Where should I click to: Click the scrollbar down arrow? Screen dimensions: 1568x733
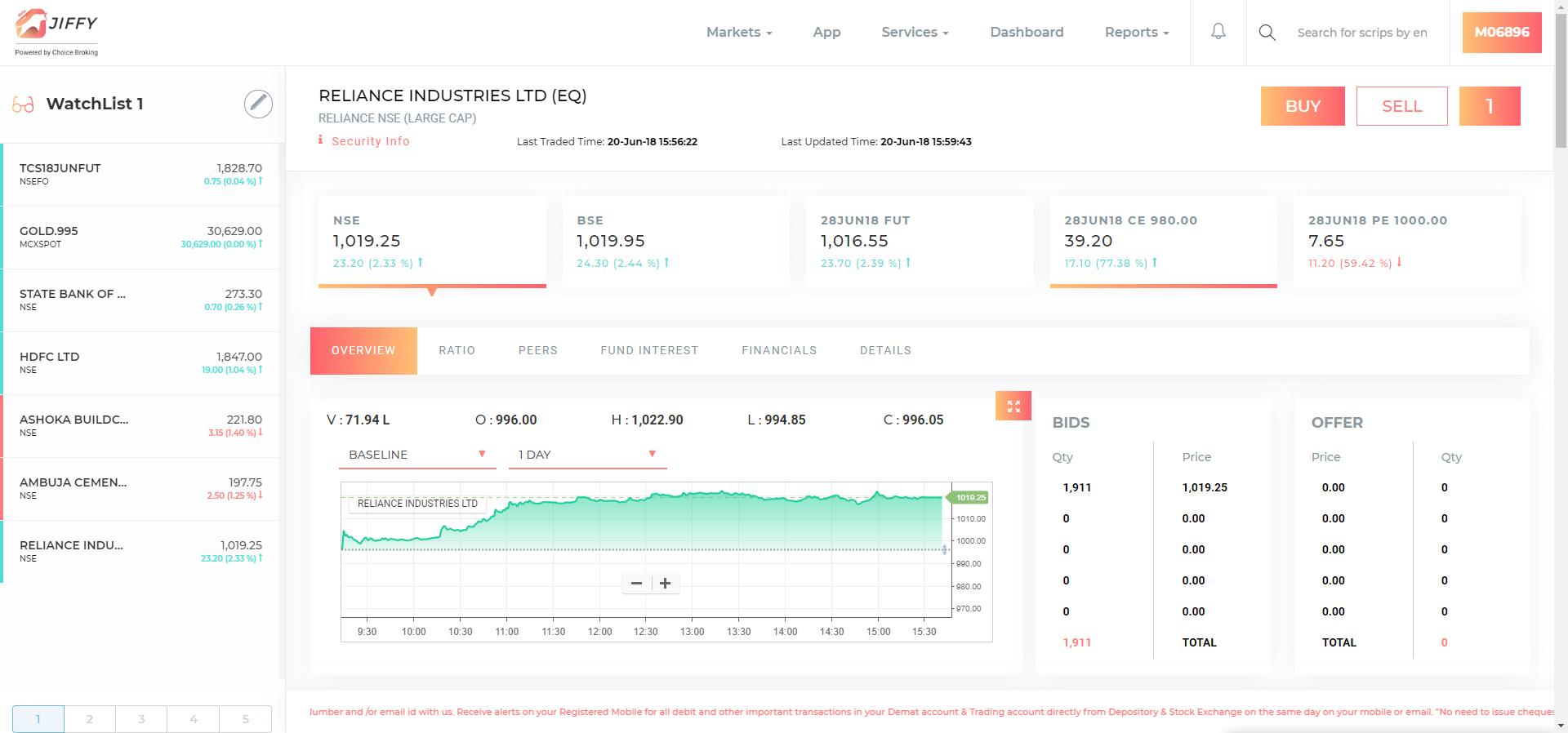point(1561,725)
